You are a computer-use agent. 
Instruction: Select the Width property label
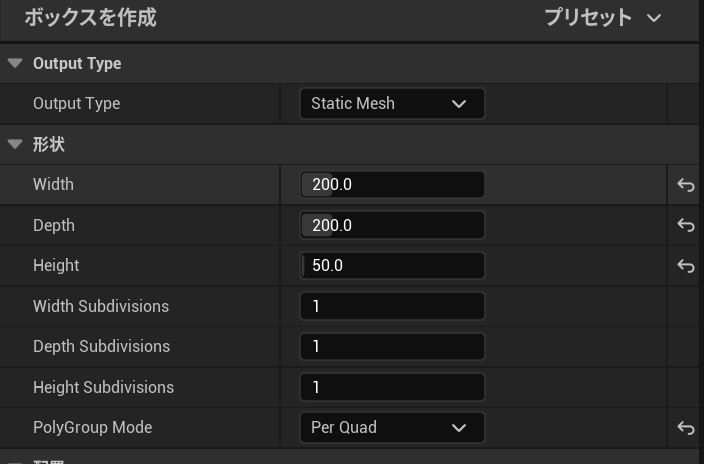coord(53,185)
